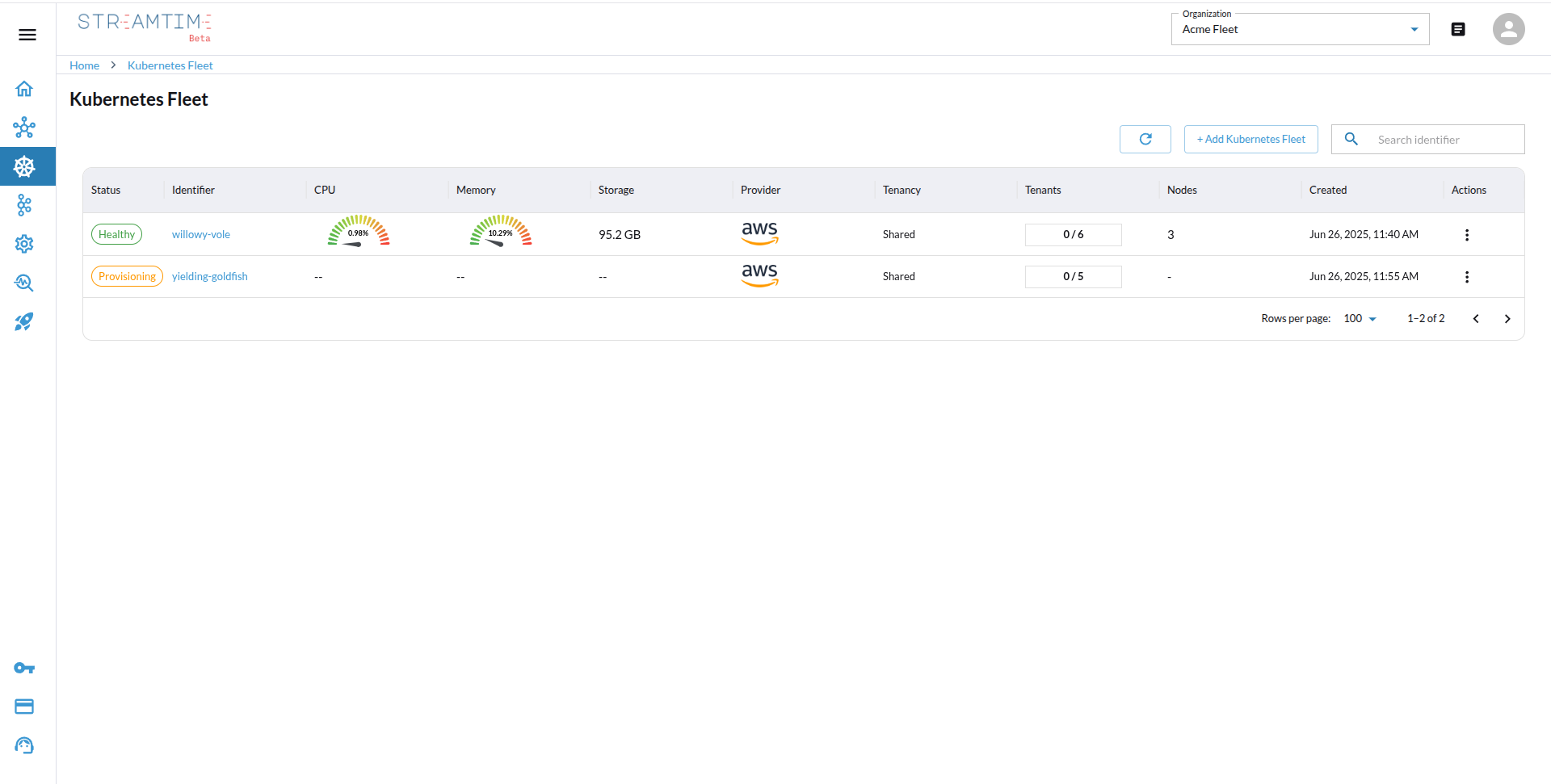This screenshot has width=1551, height=784.
Task: Click the Memory column header
Action: point(476,190)
